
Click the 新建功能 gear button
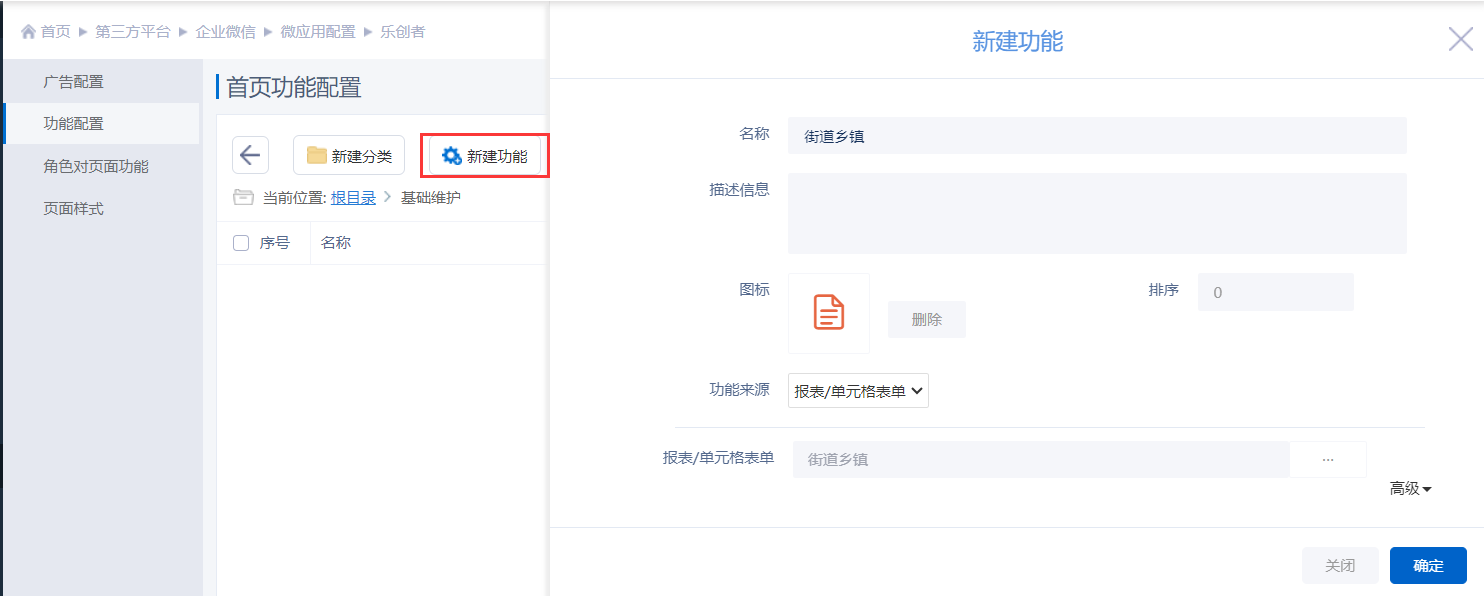coord(485,156)
